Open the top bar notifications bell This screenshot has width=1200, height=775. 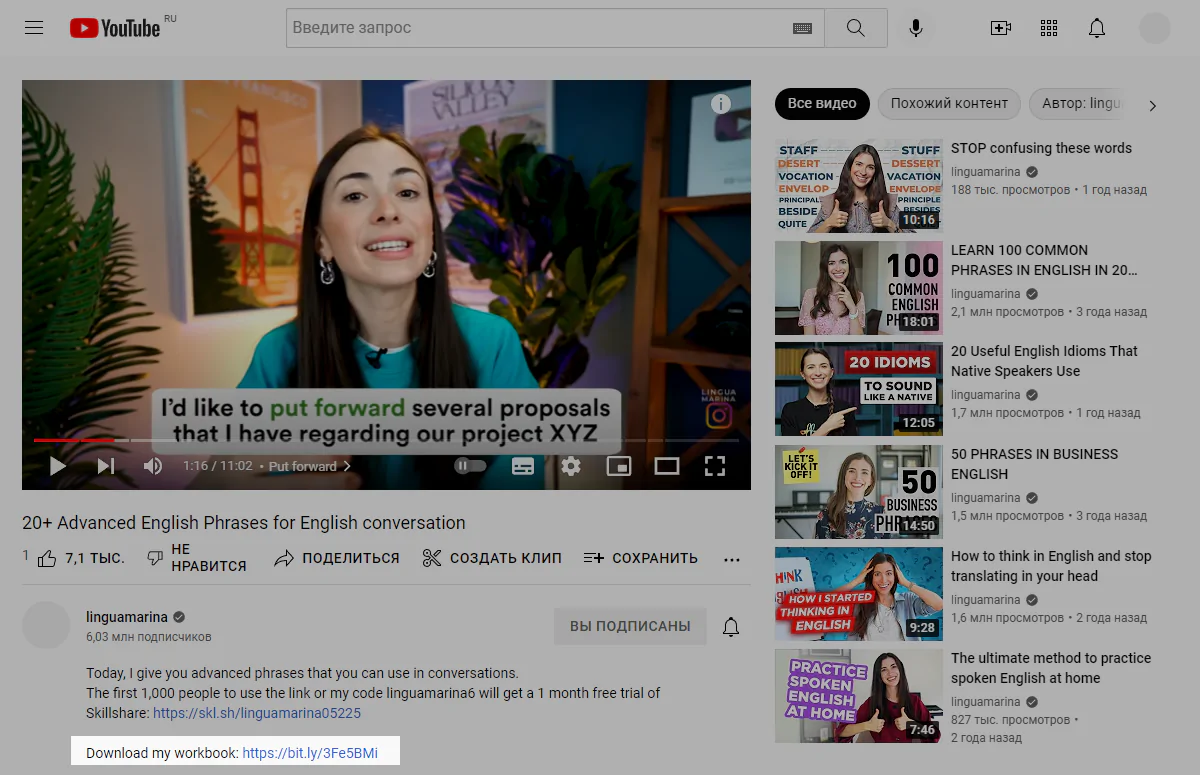[x=1097, y=28]
